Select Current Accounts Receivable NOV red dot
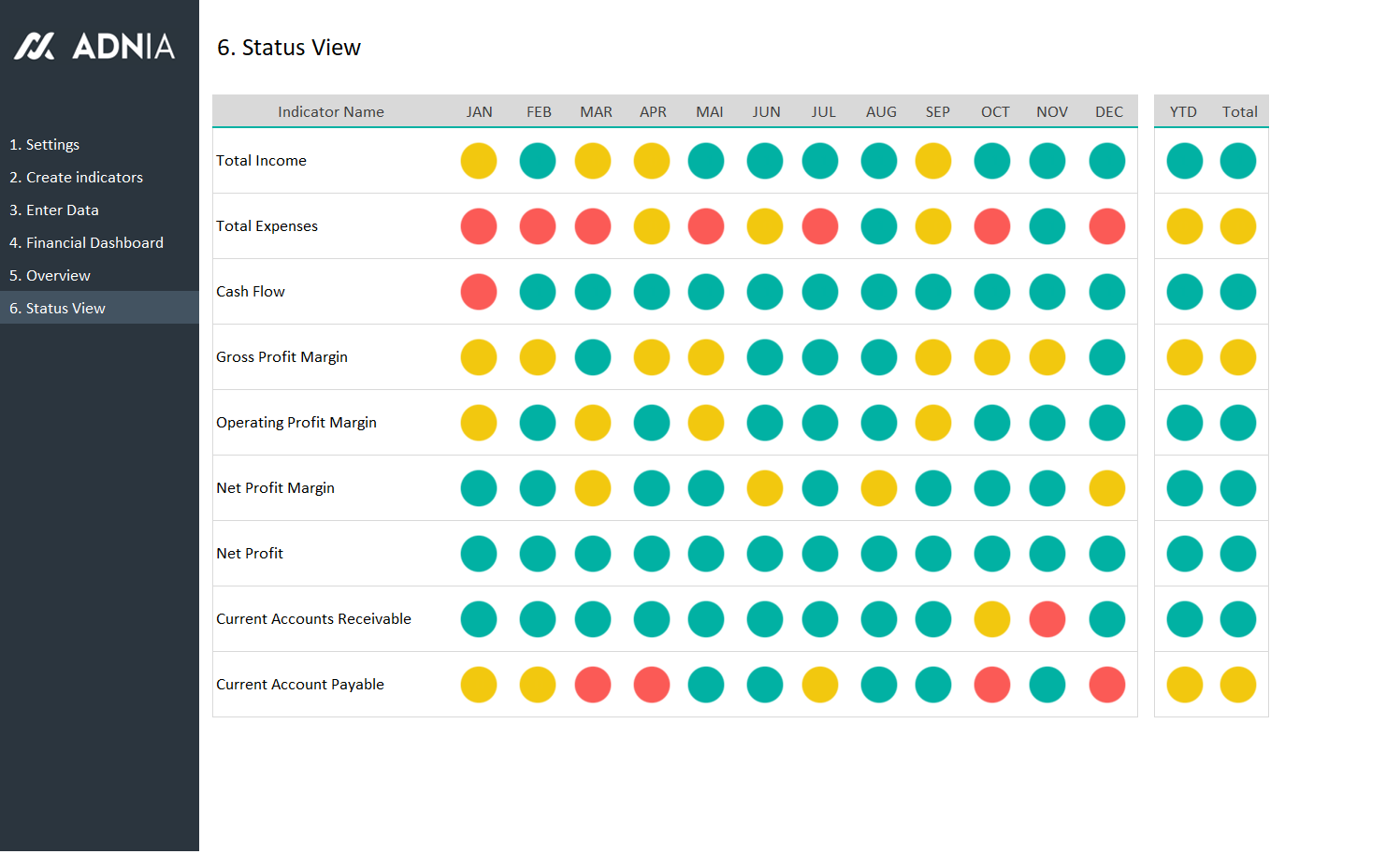 point(1047,619)
